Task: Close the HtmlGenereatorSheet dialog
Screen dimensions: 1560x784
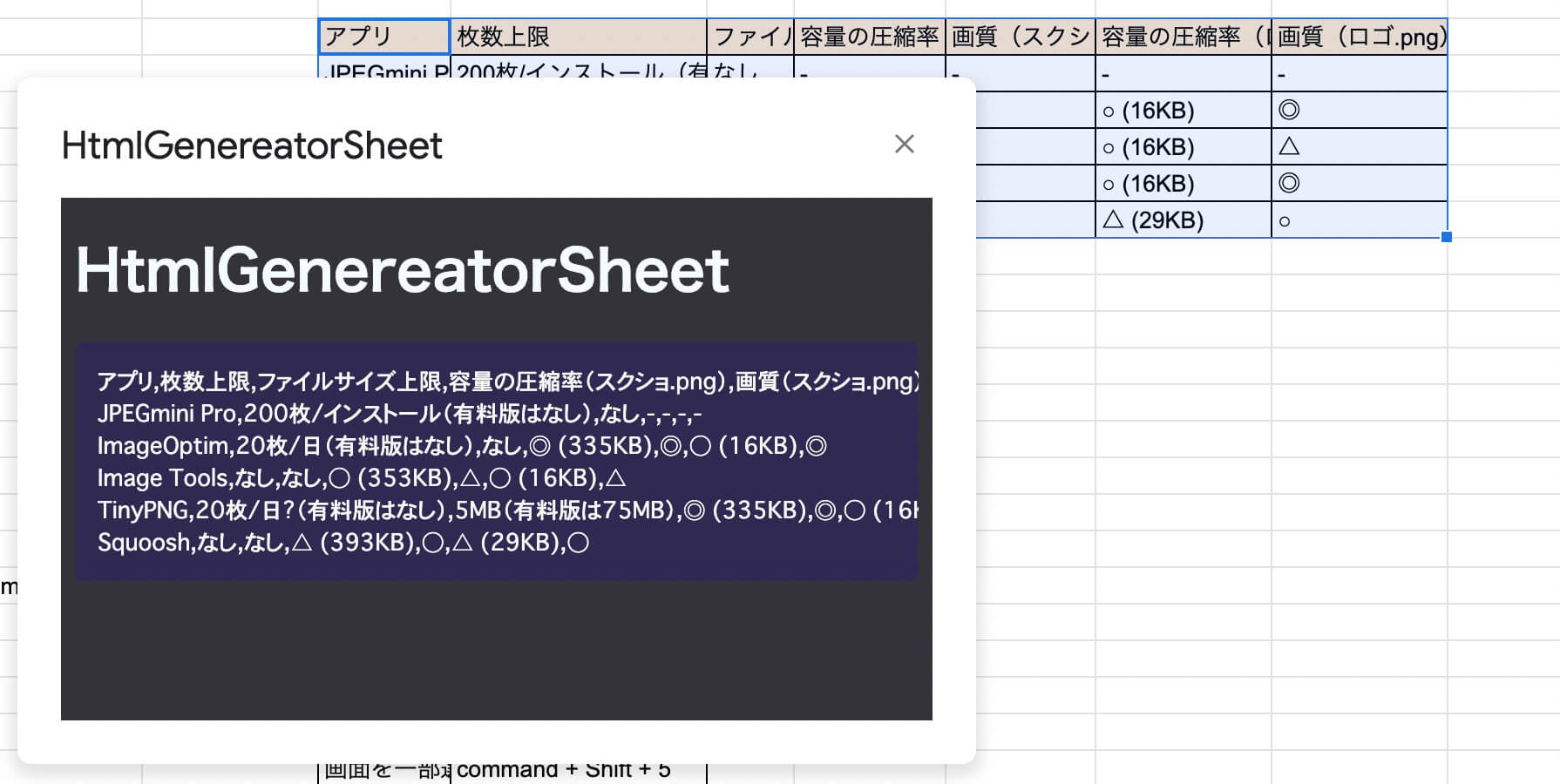Action: pos(905,145)
